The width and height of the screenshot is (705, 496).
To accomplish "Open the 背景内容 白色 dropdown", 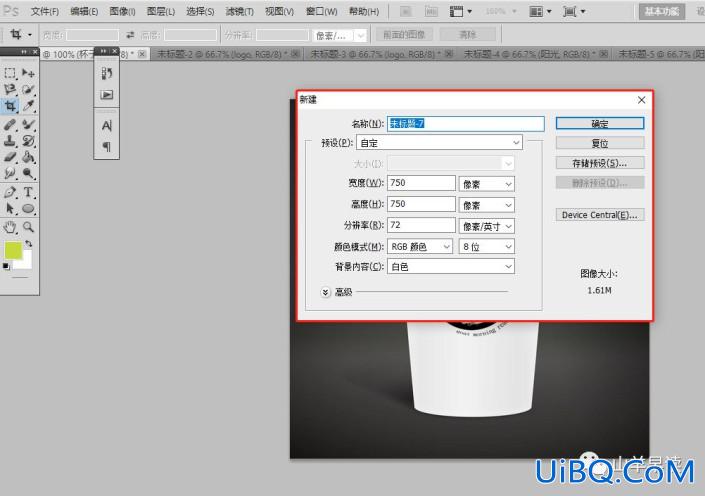I will point(451,267).
